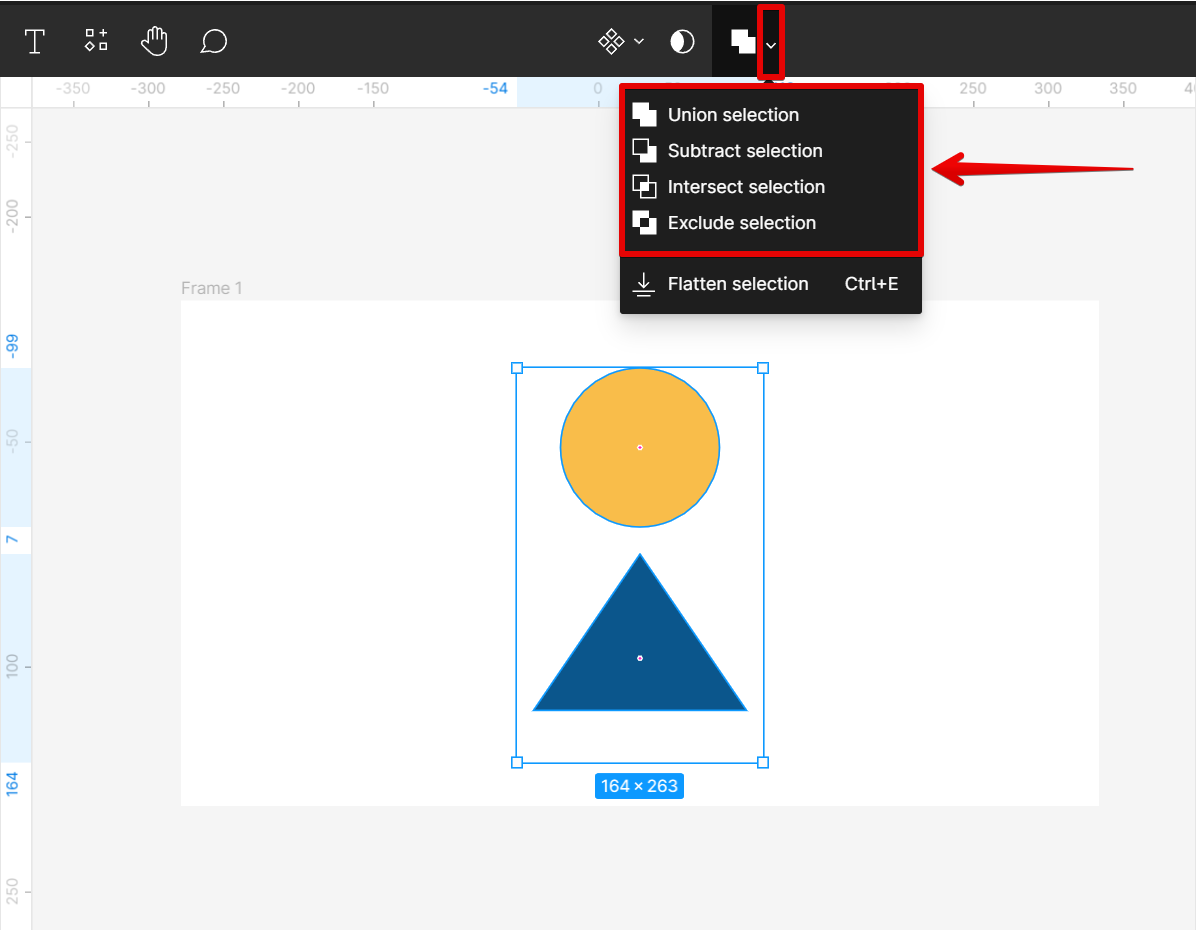Click the Boolean union toolbar icon
The height and width of the screenshot is (930, 1196).
click(742, 41)
